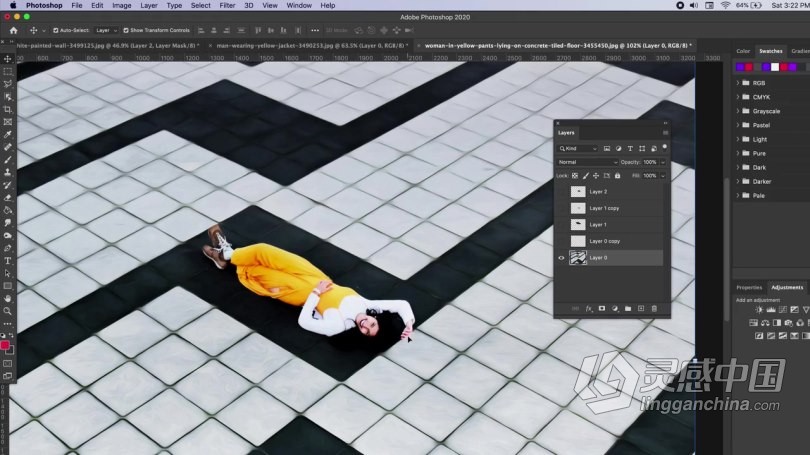This screenshot has width=810, height=455.
Task: Open the Normal blend mode dropdown
Action: tap(587, 162)
